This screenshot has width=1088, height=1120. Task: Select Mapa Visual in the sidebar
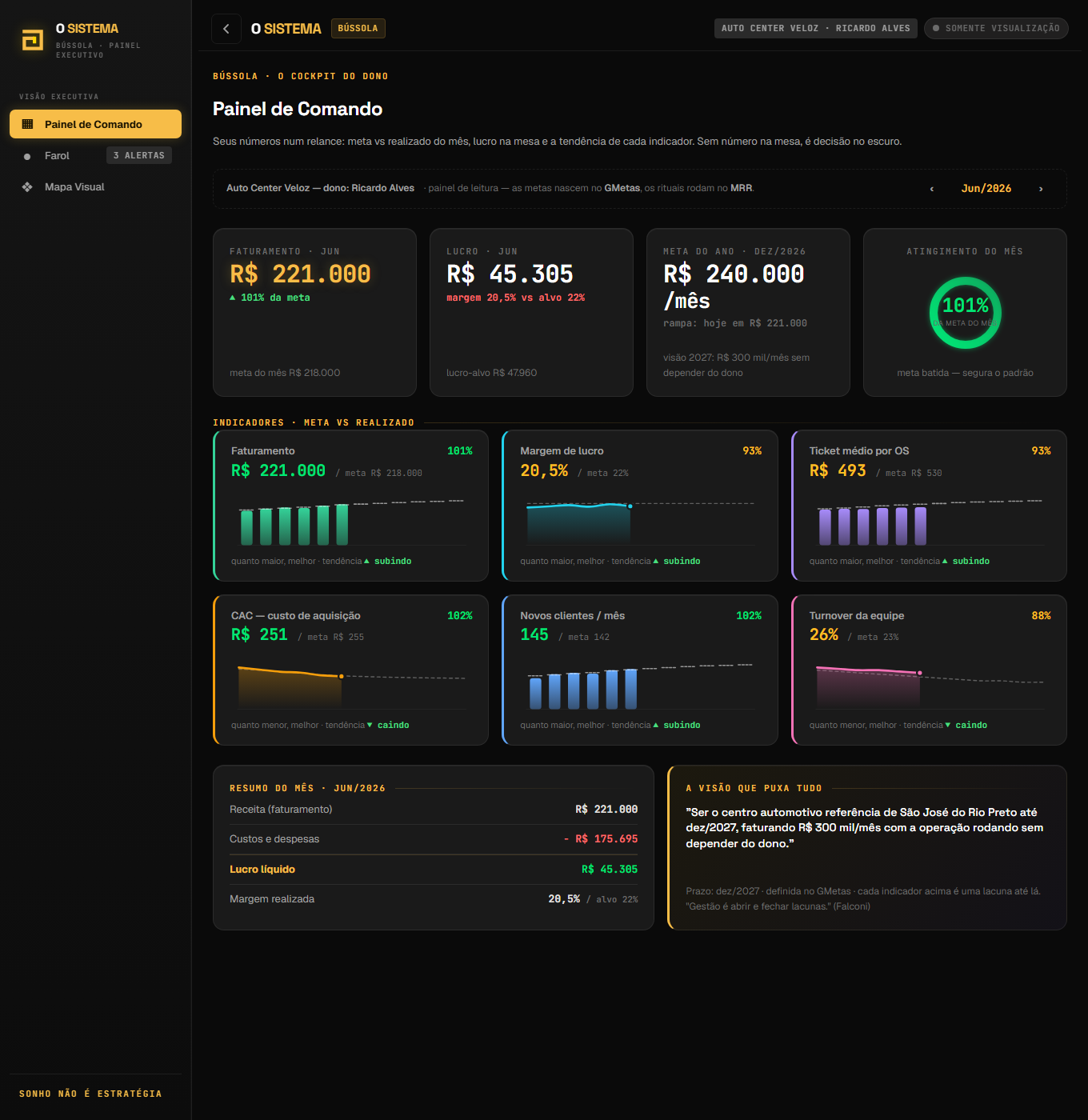click(95, 187)
